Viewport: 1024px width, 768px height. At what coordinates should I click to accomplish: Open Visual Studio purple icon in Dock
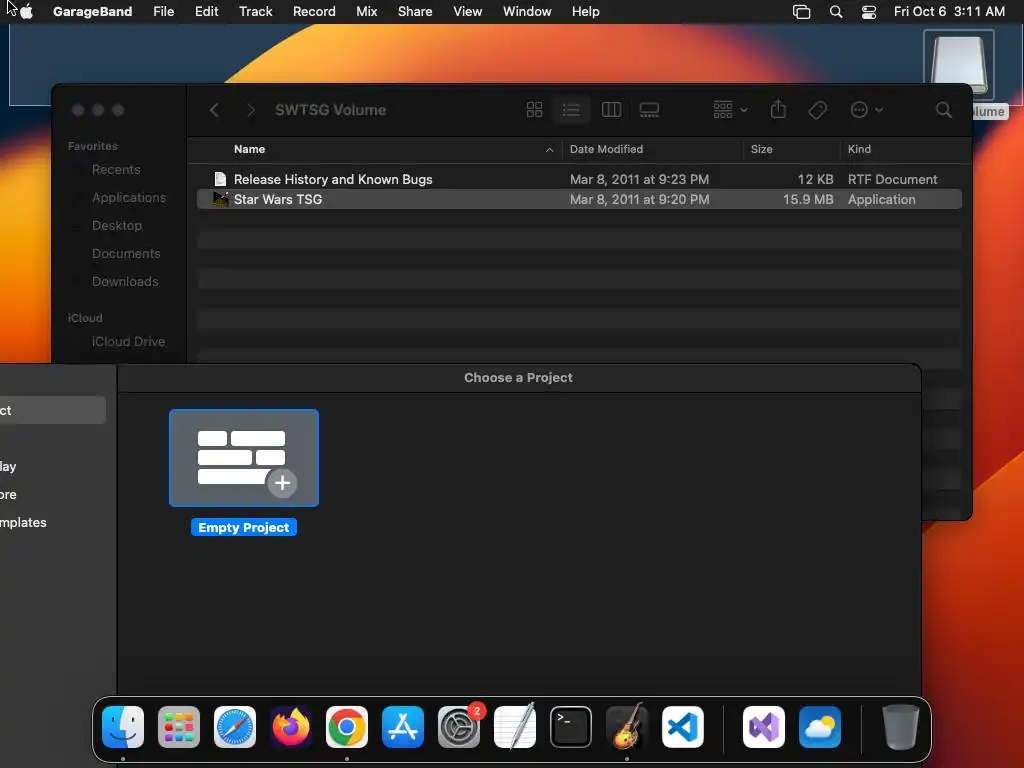(763, 727)
